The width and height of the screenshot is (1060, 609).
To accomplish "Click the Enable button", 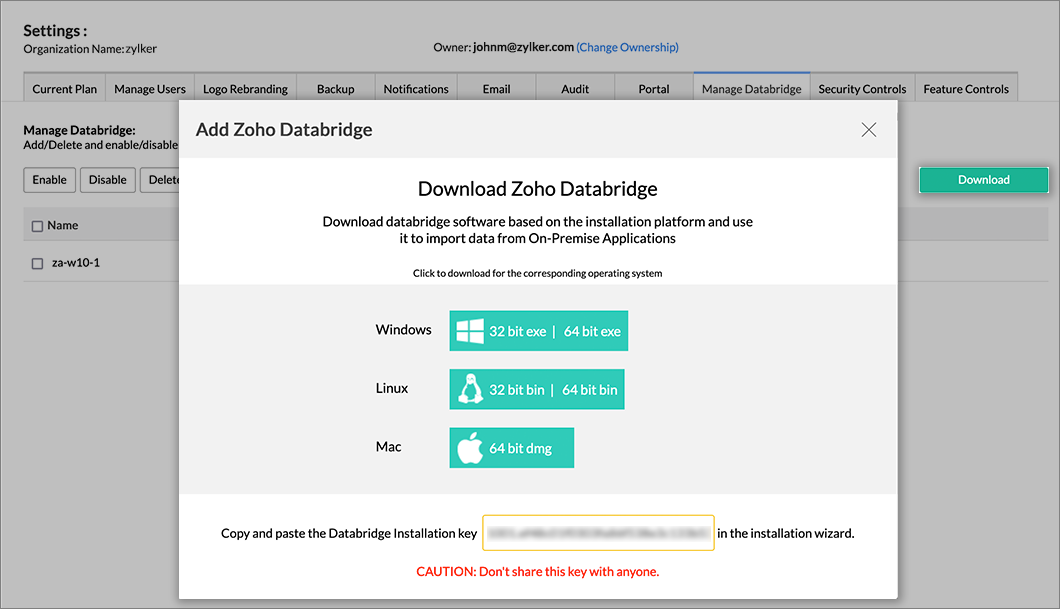I will pyautogui.click(x=49, y=179).
